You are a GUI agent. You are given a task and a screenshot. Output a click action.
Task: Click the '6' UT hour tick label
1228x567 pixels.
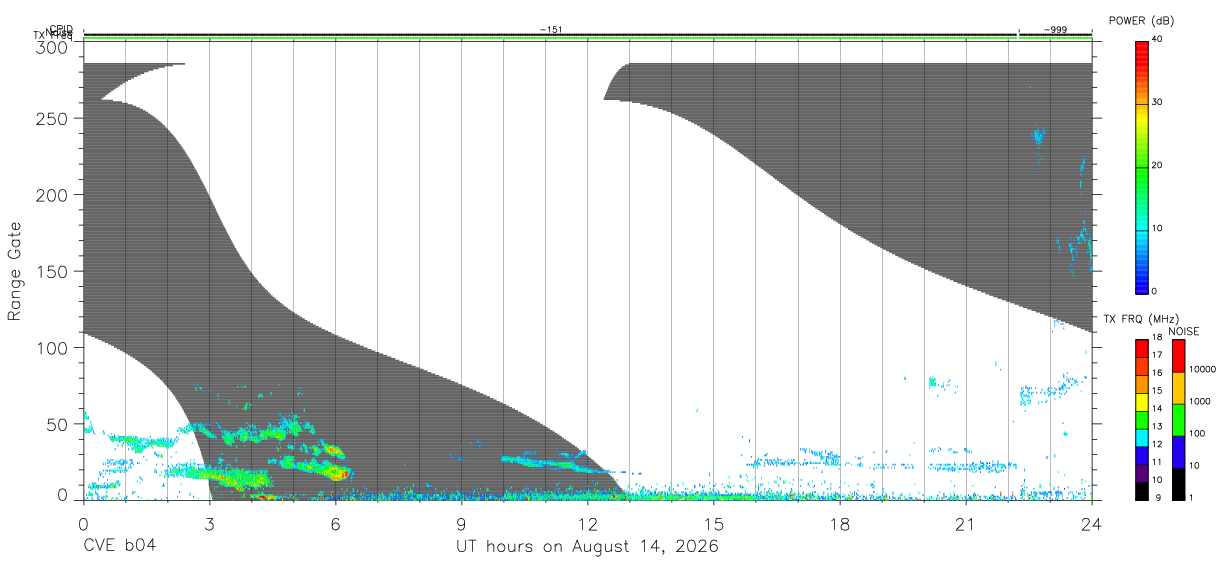pyautogui.click(x=335, y=524)
